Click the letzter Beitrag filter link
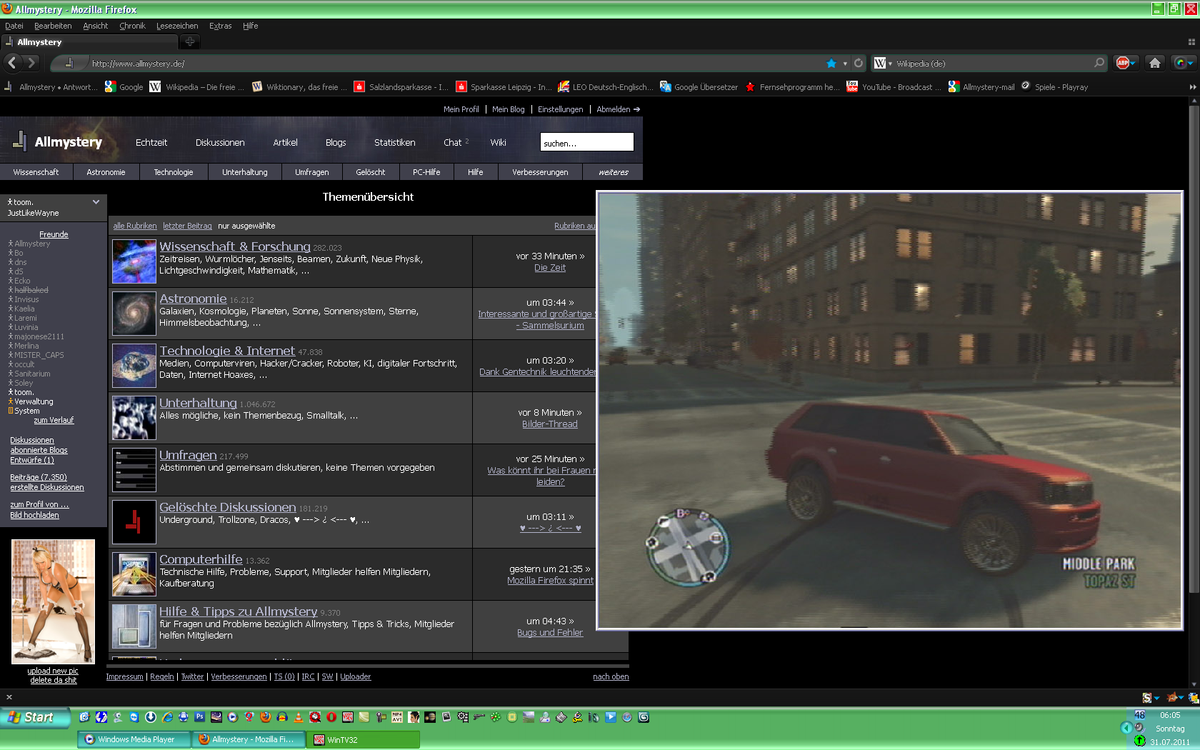The width and height of the screenshot is (1200, 750). pos(187,226)
